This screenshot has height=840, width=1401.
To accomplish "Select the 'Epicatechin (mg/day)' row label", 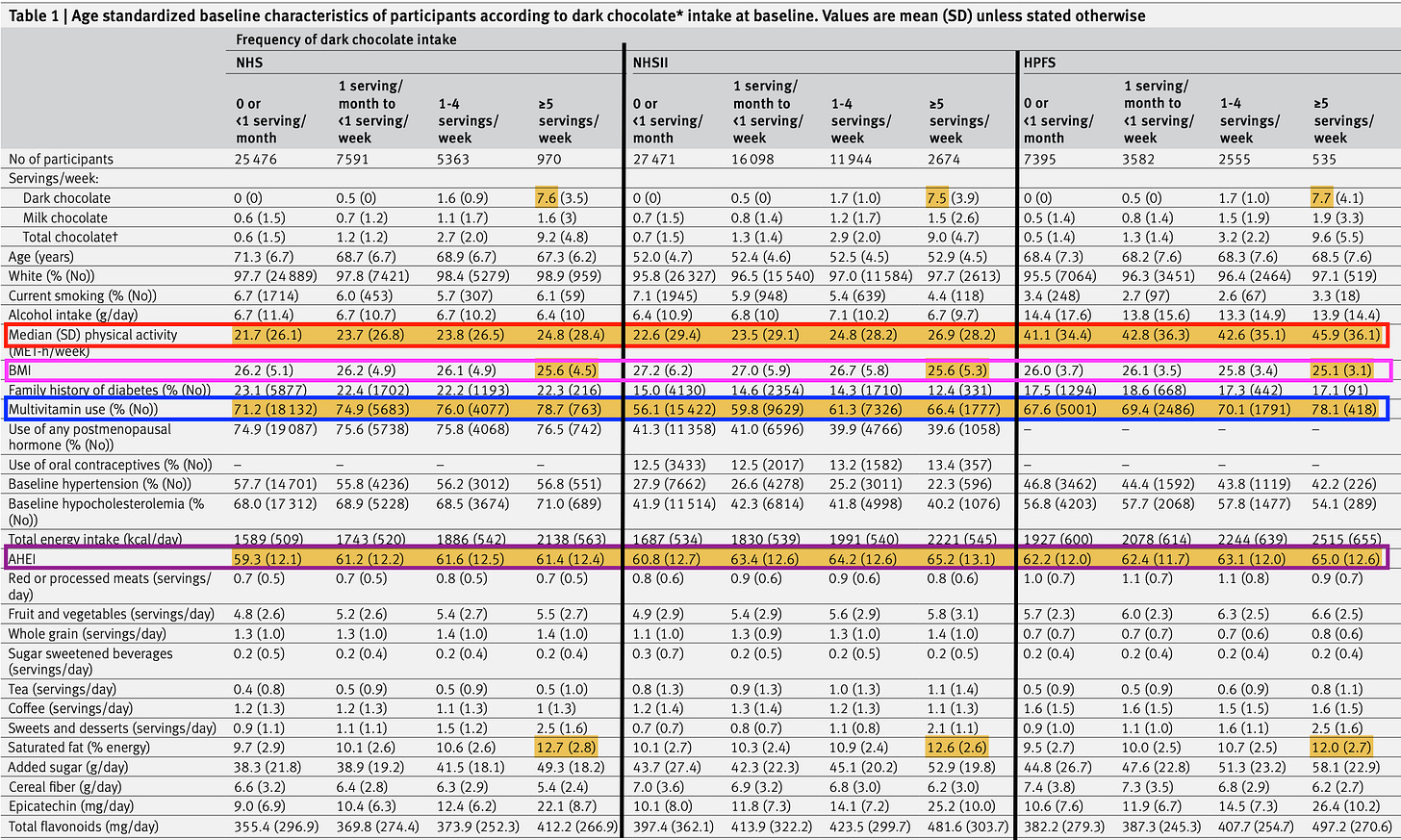I will click(71, 806).
